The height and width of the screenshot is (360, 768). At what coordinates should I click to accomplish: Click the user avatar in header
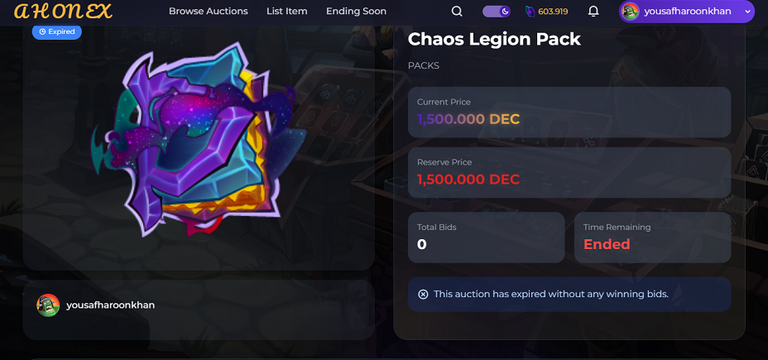click(630, 11)
